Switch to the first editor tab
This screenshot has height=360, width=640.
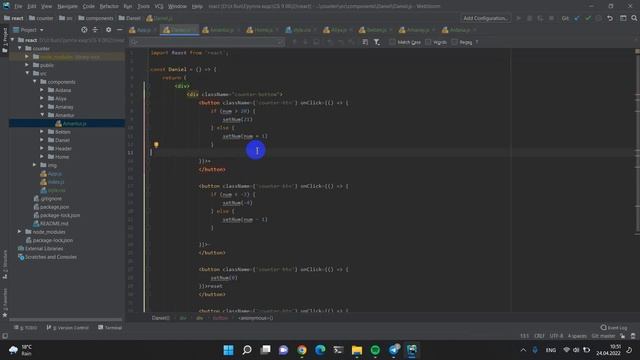[143, 30]
